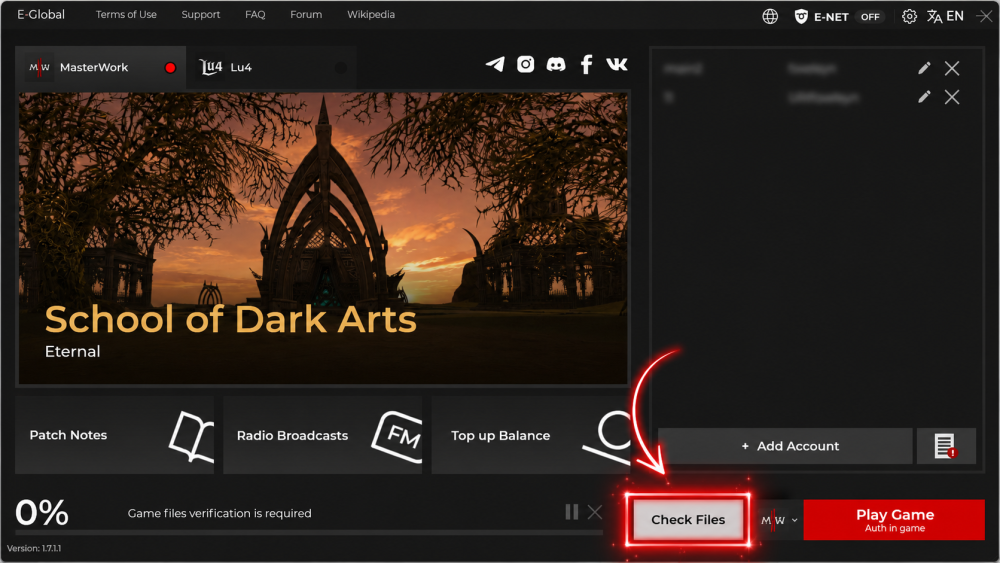1000x563 pixels.
Task: Open the Patch Notes card
Action: 115,435
